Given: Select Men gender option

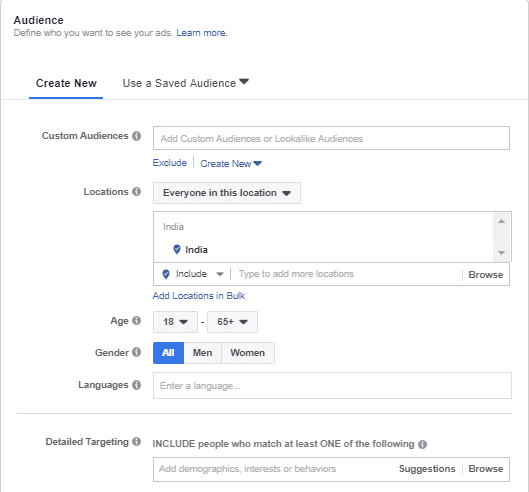Looking at the screenshot, I should (x=202, y=353).
